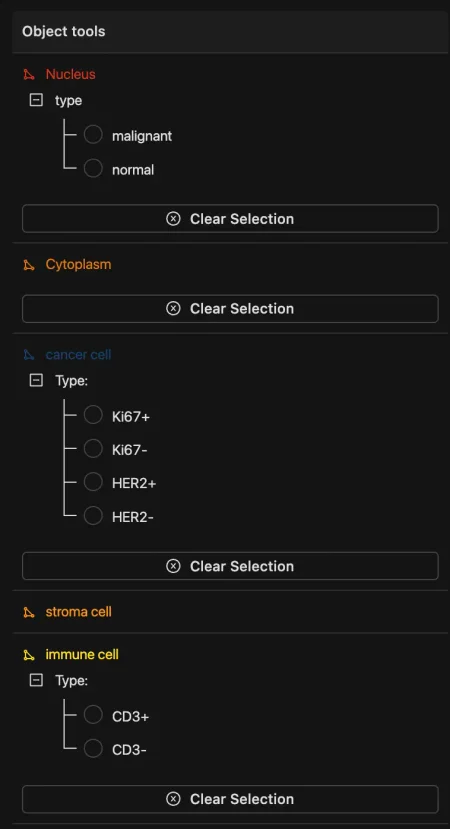Select the orange stroma cell polygon icon
The image size is (450, 829).
pyautogui.click(x=29, y=612)
